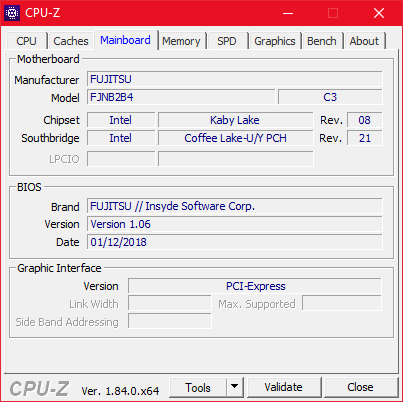Viewport: 403px width, 402px height.
Task: Click the Southbridge Rev. value 21
Action: 364,138
